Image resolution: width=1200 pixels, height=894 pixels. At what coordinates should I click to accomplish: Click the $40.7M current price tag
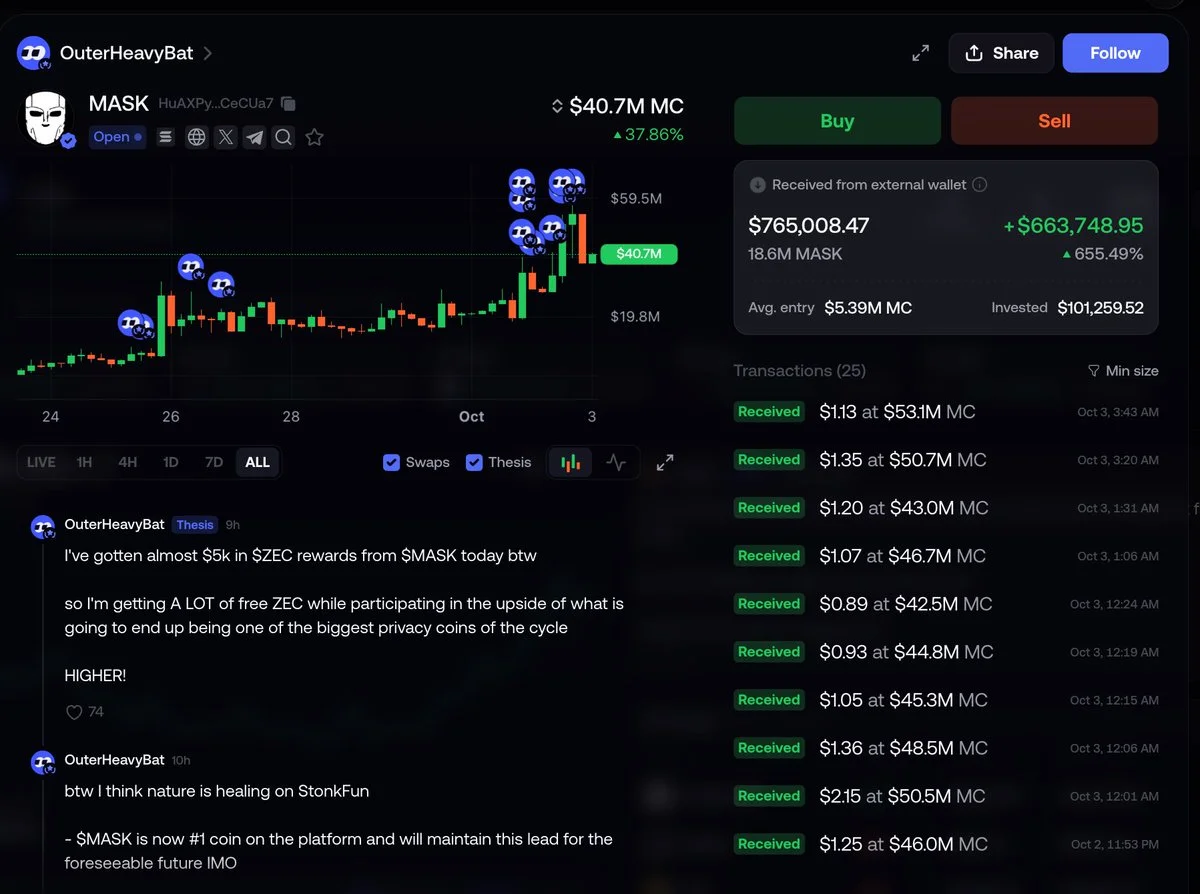(x=639, y=254)
